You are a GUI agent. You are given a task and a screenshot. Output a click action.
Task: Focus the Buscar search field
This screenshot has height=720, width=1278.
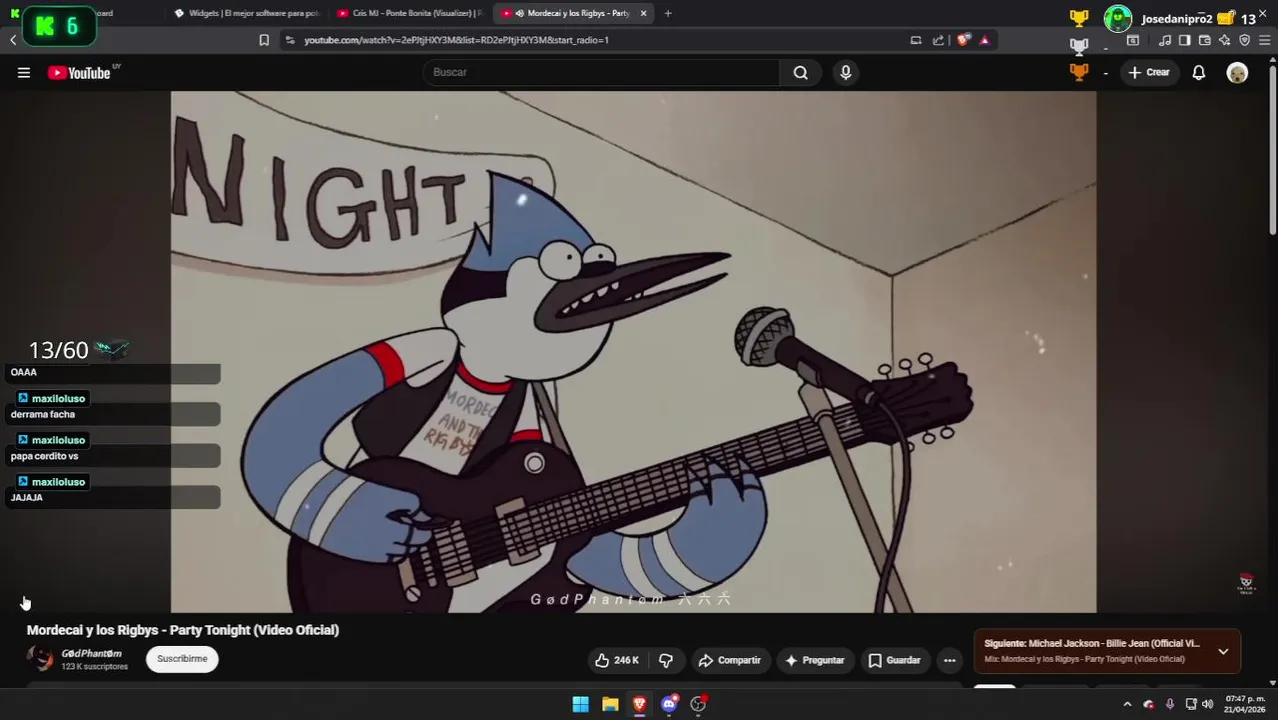pos(602,72)
